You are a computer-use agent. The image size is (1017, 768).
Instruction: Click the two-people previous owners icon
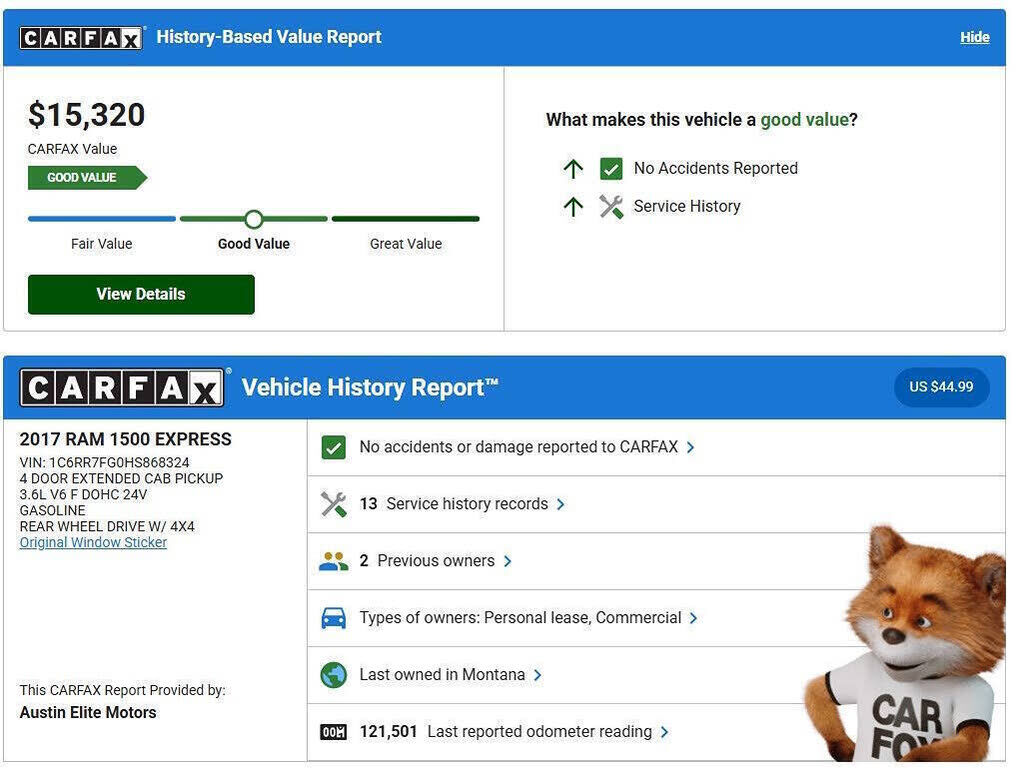pos(333,561)
